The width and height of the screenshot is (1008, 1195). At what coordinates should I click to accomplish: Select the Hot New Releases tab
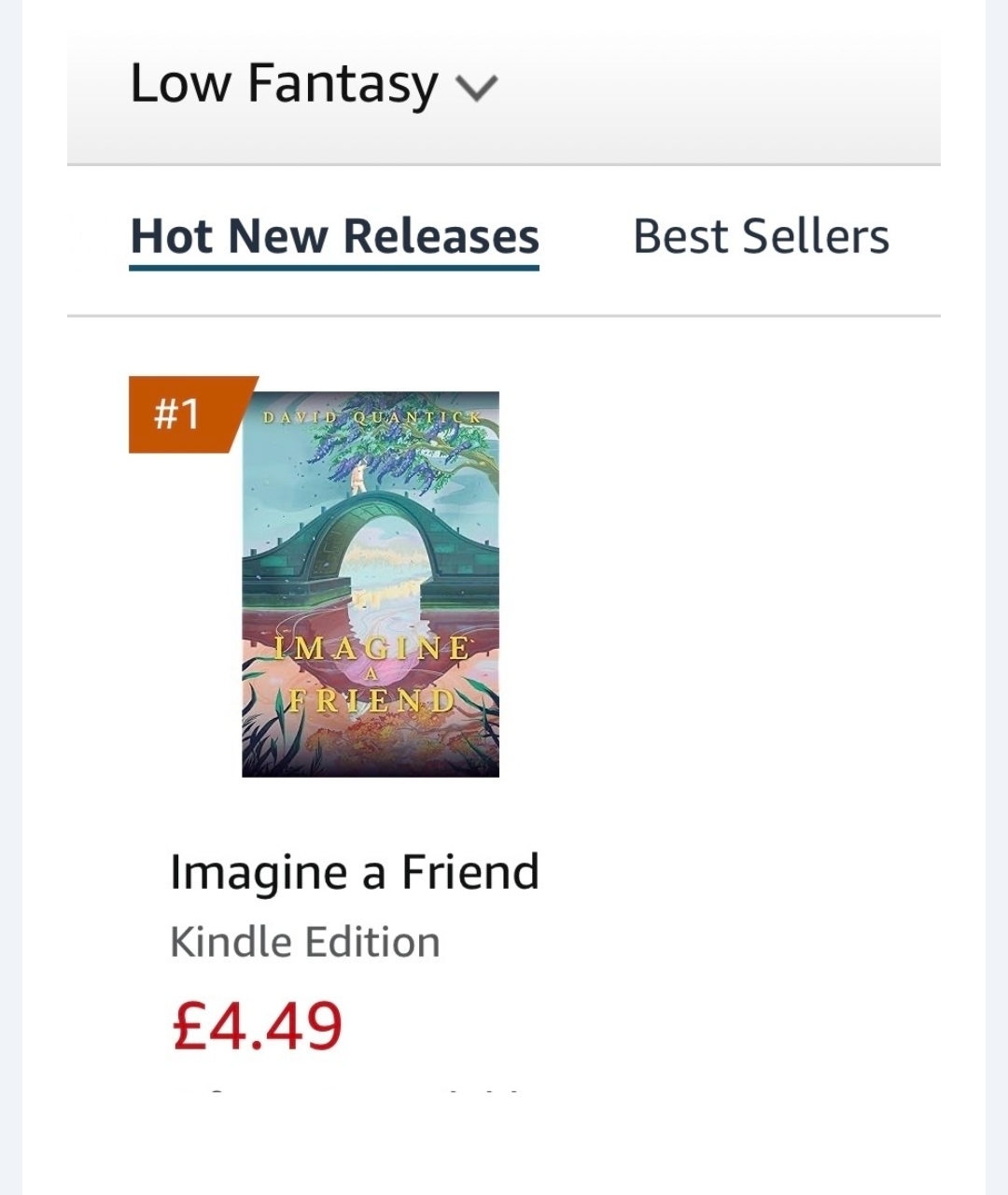tap(334, 236)
